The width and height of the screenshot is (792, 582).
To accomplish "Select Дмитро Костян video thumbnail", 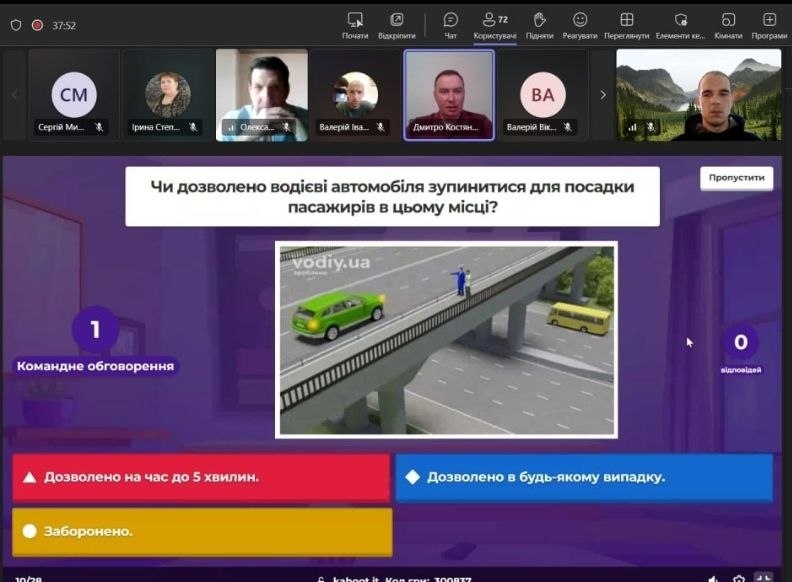I will coord(449,95).
